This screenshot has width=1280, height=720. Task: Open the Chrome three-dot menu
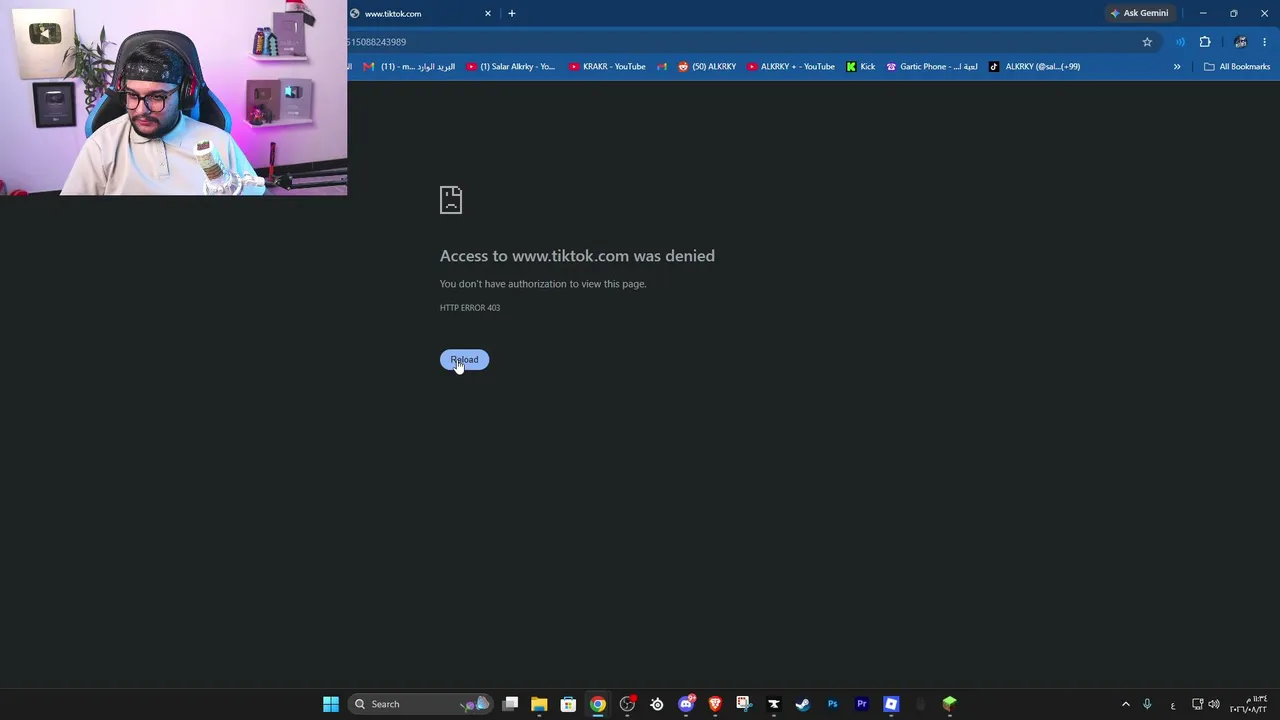click(x=1265, y=42)
